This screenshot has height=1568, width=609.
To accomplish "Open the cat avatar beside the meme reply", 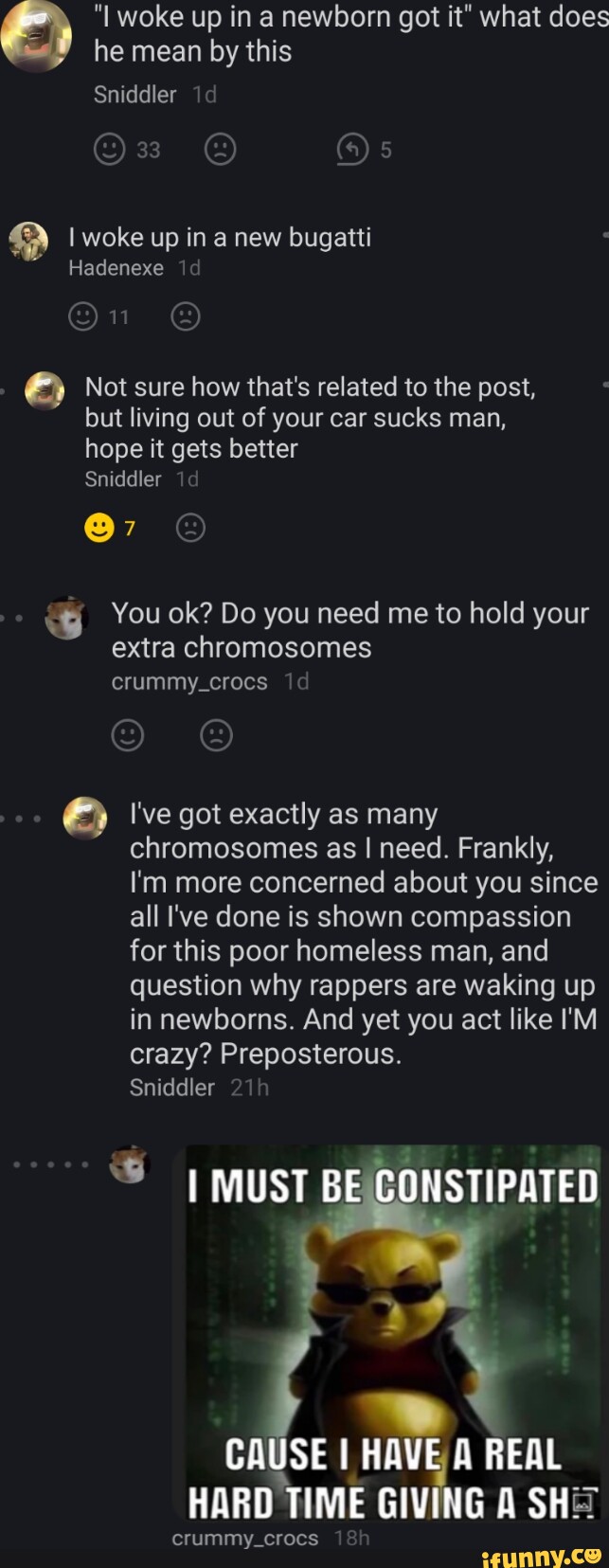I will tap(130, 1163).
